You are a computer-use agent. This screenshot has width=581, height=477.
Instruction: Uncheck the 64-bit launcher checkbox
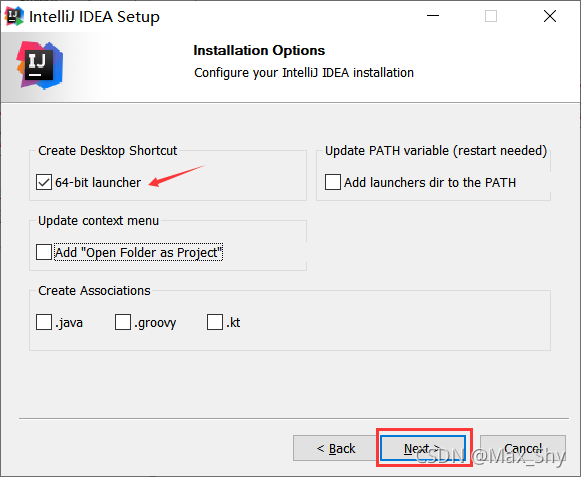tap(44, 182)
